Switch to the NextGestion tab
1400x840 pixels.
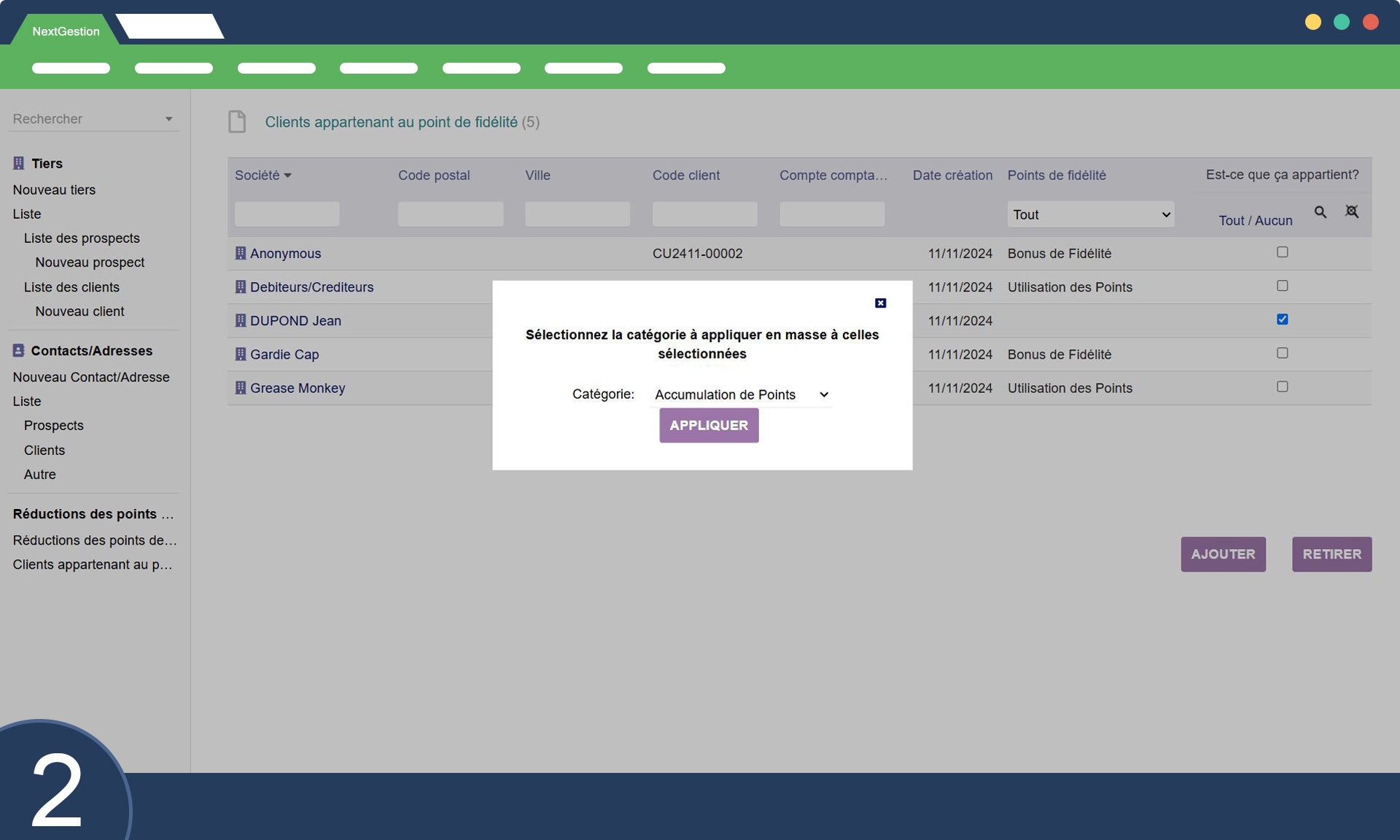tap(66, 31)
